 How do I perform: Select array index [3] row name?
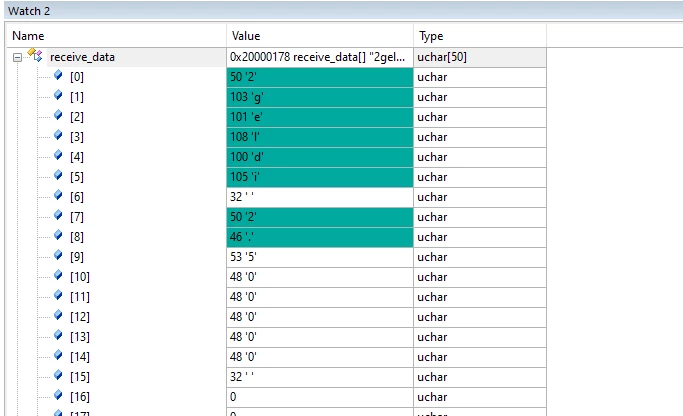click(x=77, y=137)
